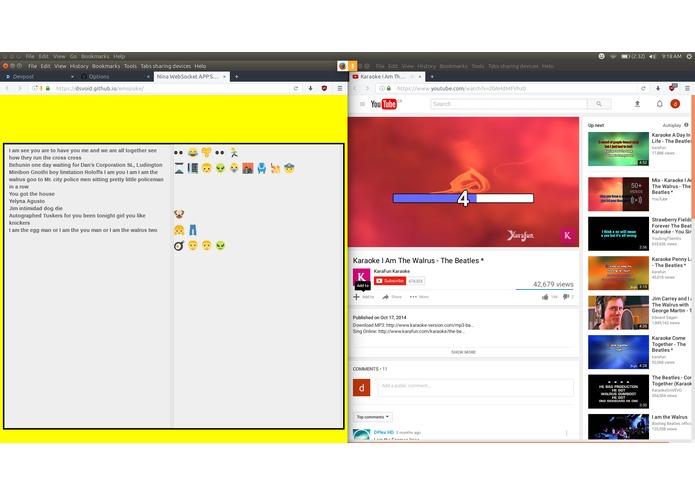Click the KaraFun Karaoke channel avatar

(361, 277)
